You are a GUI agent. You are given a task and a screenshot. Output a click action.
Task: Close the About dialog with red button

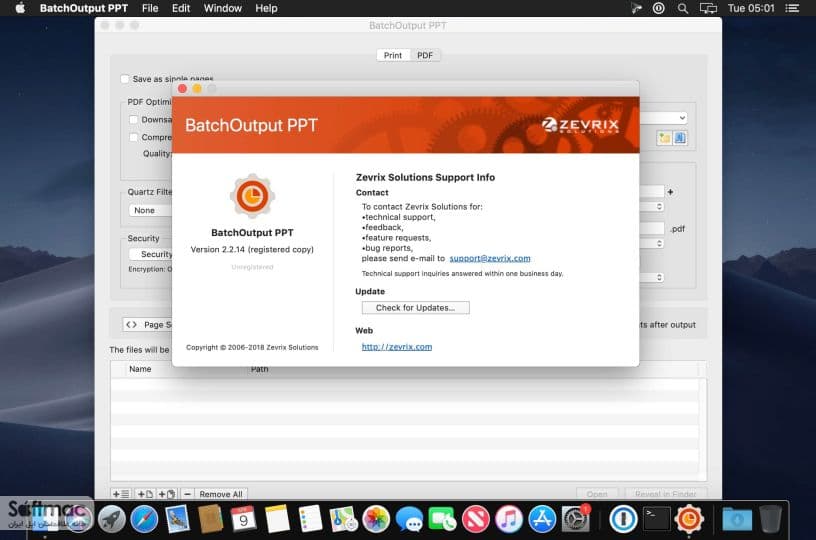pyautogui.click(x=182, y=88)
